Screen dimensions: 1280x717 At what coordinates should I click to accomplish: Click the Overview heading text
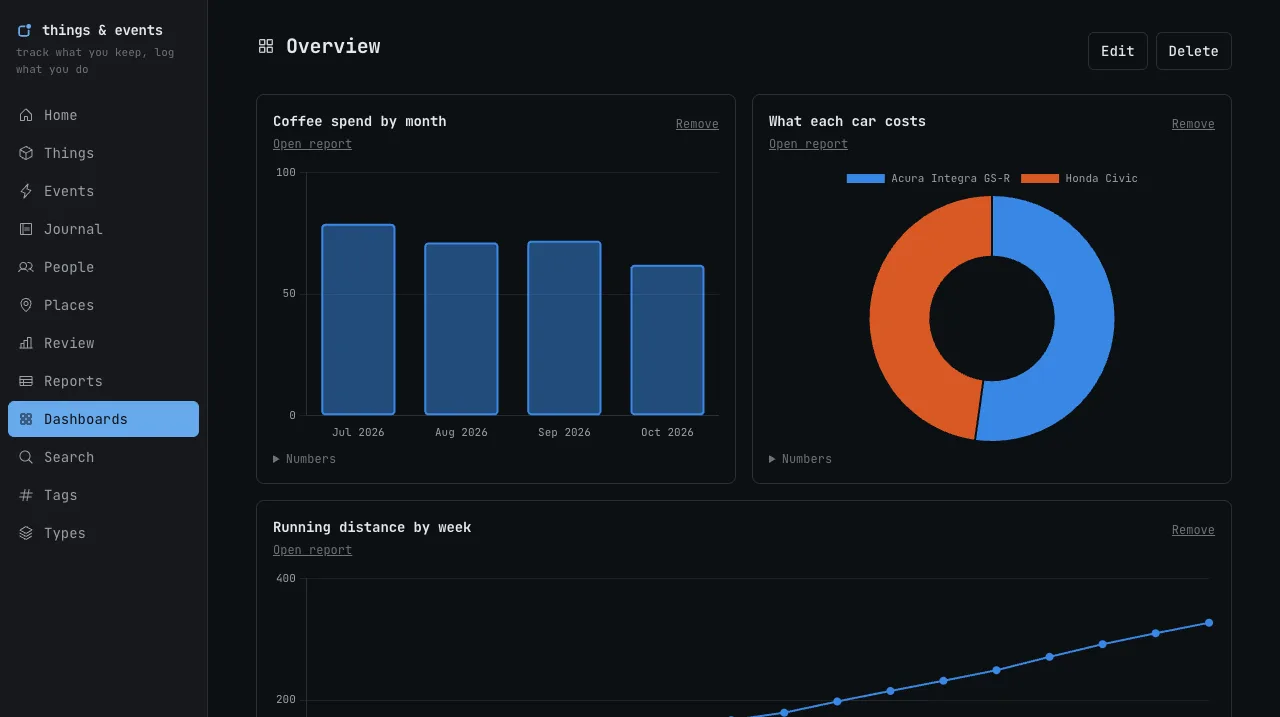point(333,46)
